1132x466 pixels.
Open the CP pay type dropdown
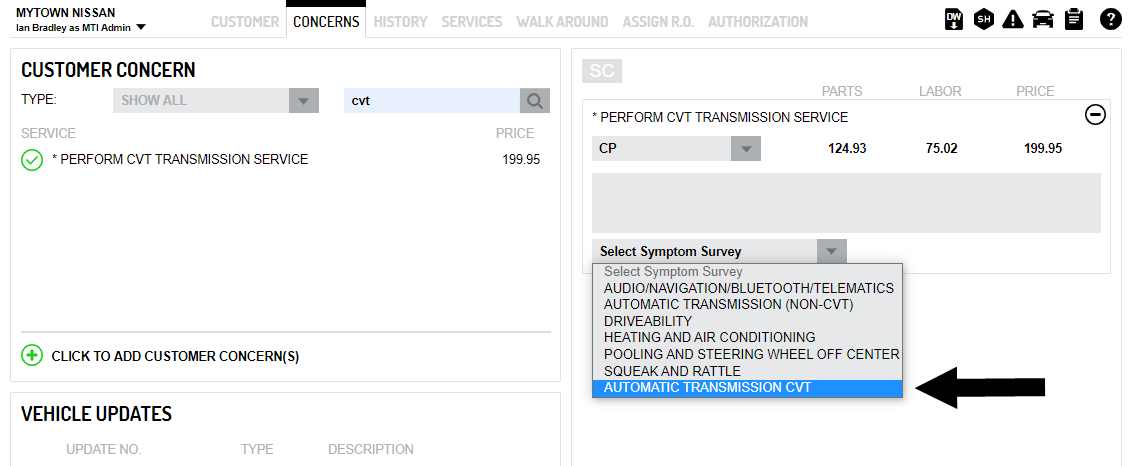point(745,149)
